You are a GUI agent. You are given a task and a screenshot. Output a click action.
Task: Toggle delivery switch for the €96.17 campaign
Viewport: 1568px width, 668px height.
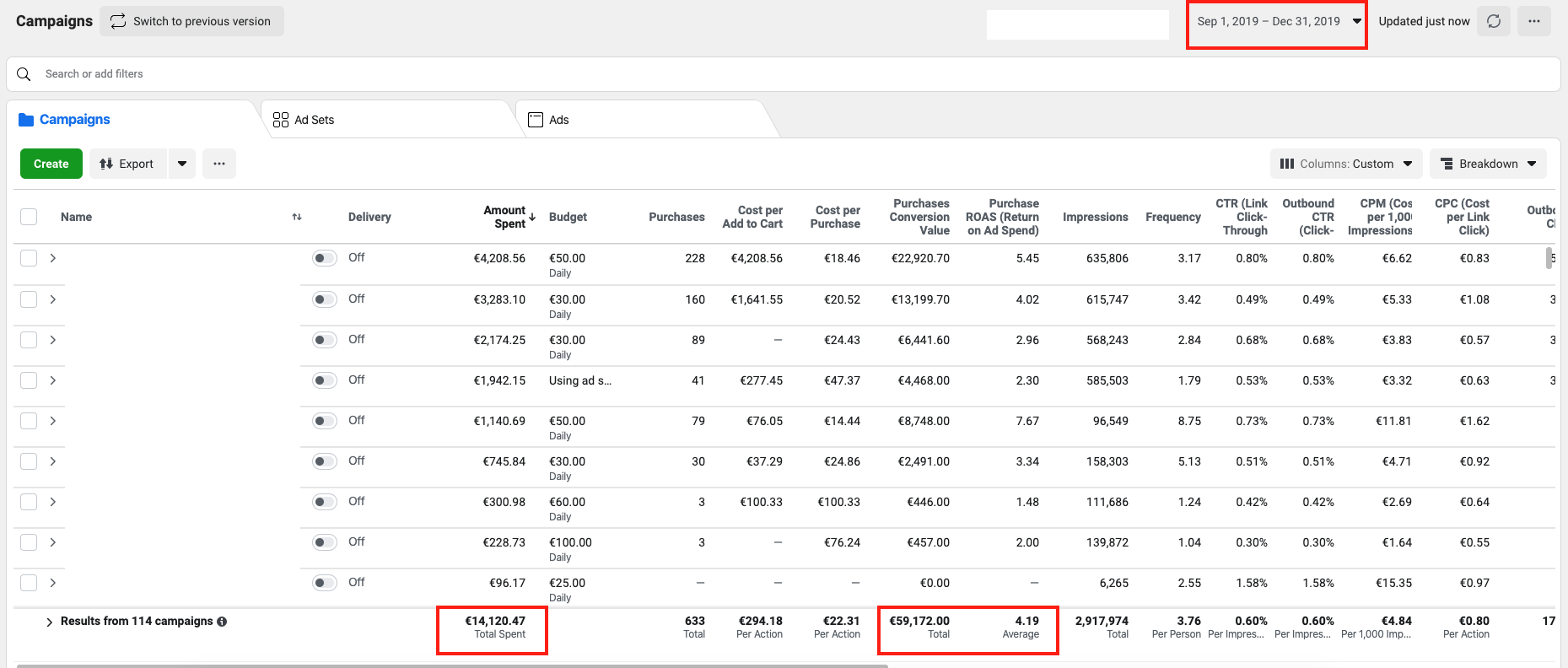[x=324, y=583]
